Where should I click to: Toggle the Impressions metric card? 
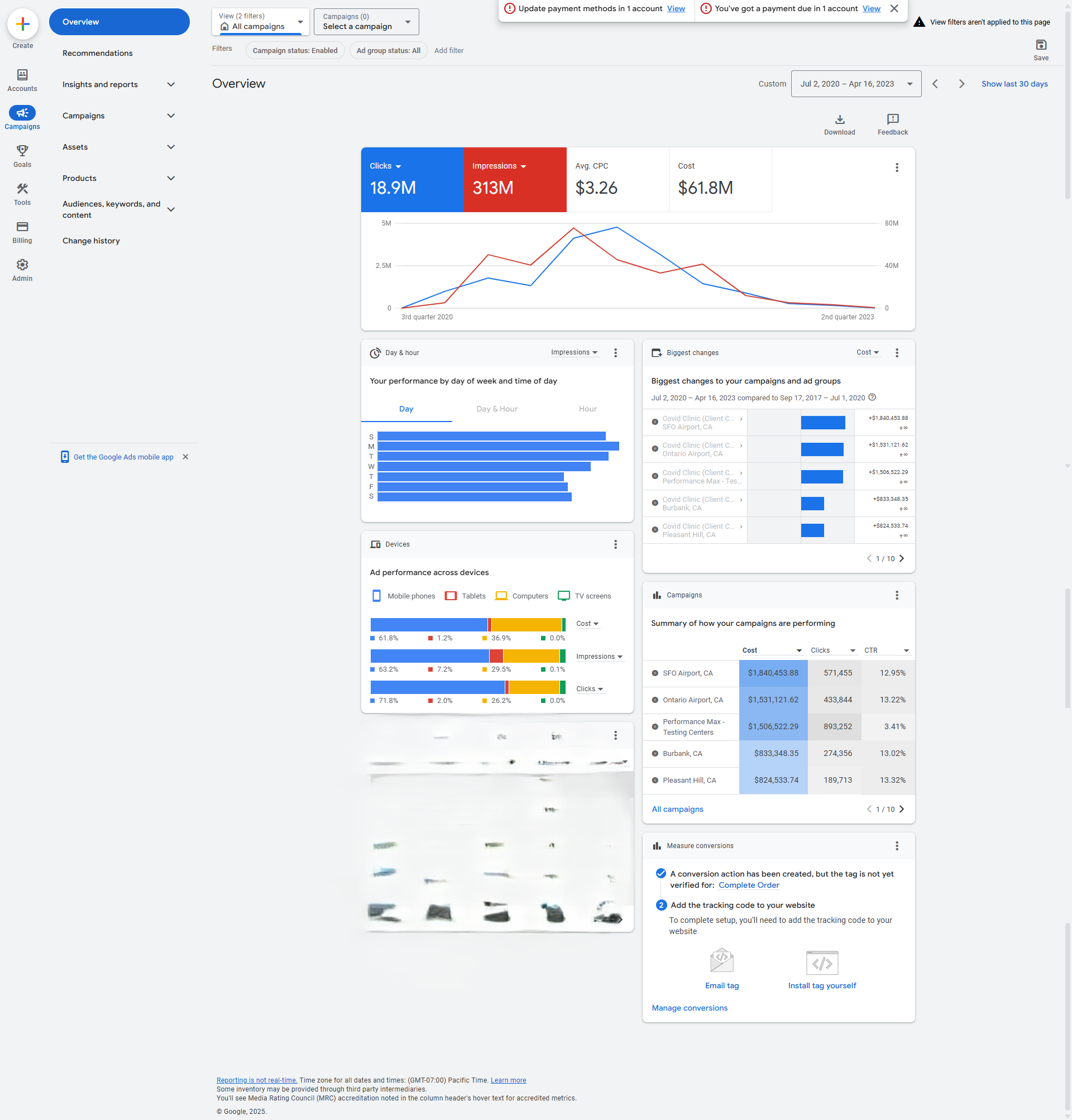pos(514,179)
